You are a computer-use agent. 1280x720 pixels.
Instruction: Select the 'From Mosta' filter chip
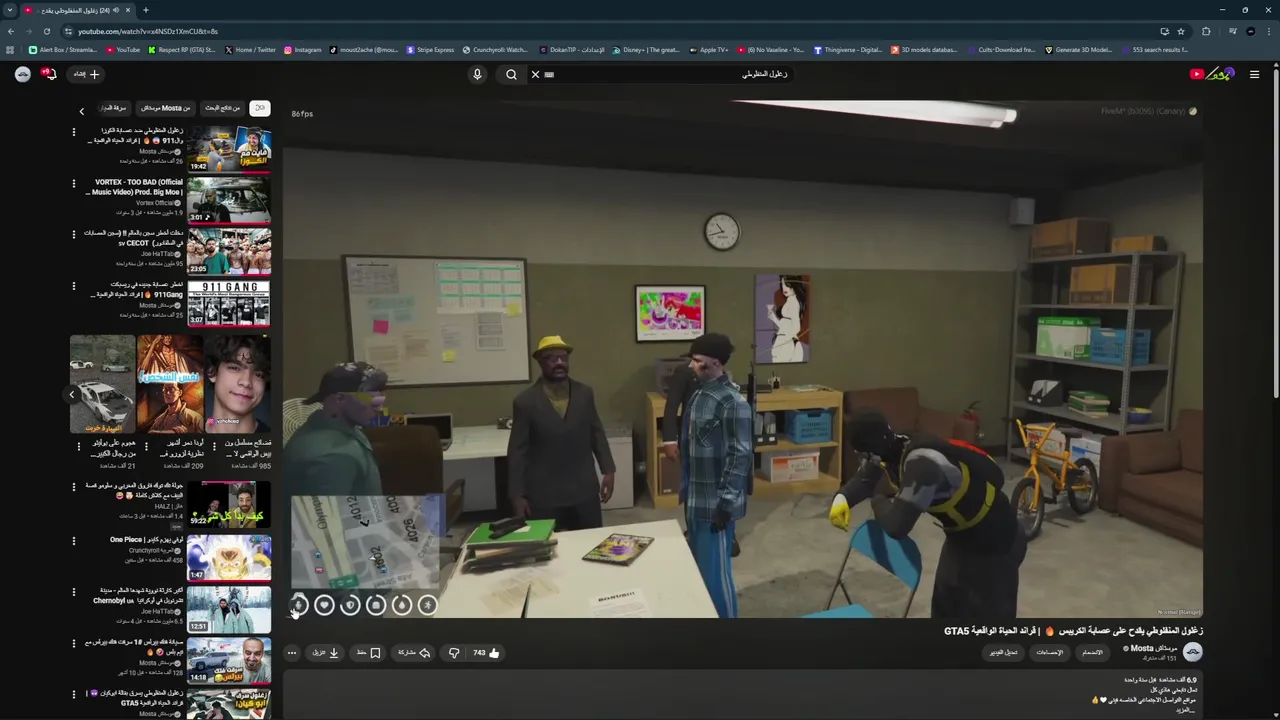[x=165, y=108]
